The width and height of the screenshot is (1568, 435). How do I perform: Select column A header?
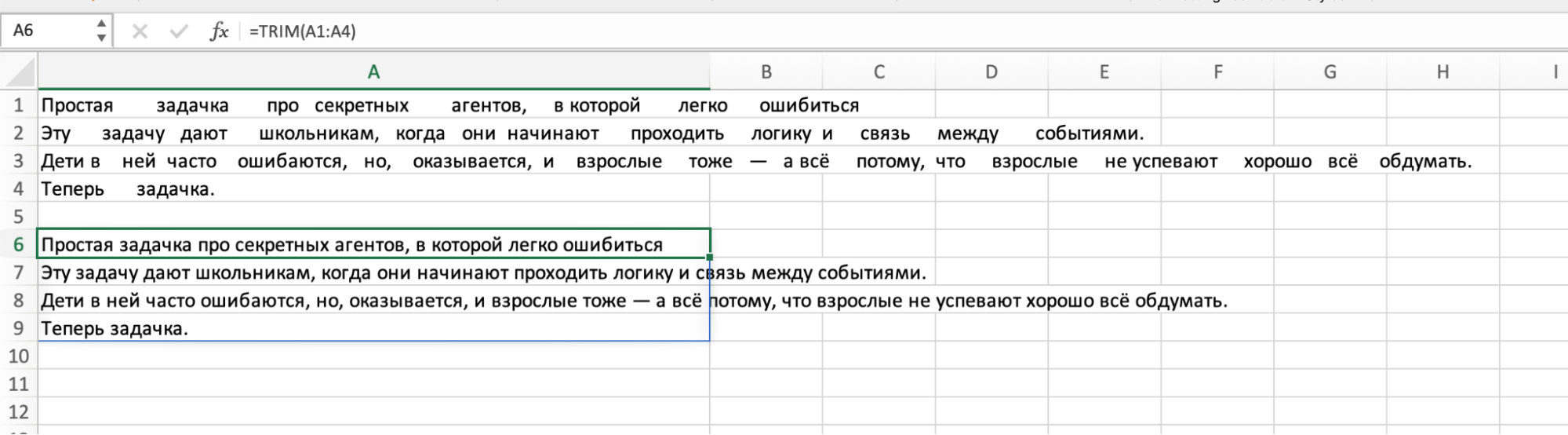[373, 72]
